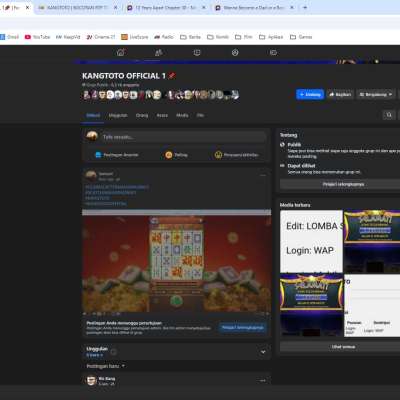Search within the group using magnifier icon
400x400 pixels.
tap(389, 115)
